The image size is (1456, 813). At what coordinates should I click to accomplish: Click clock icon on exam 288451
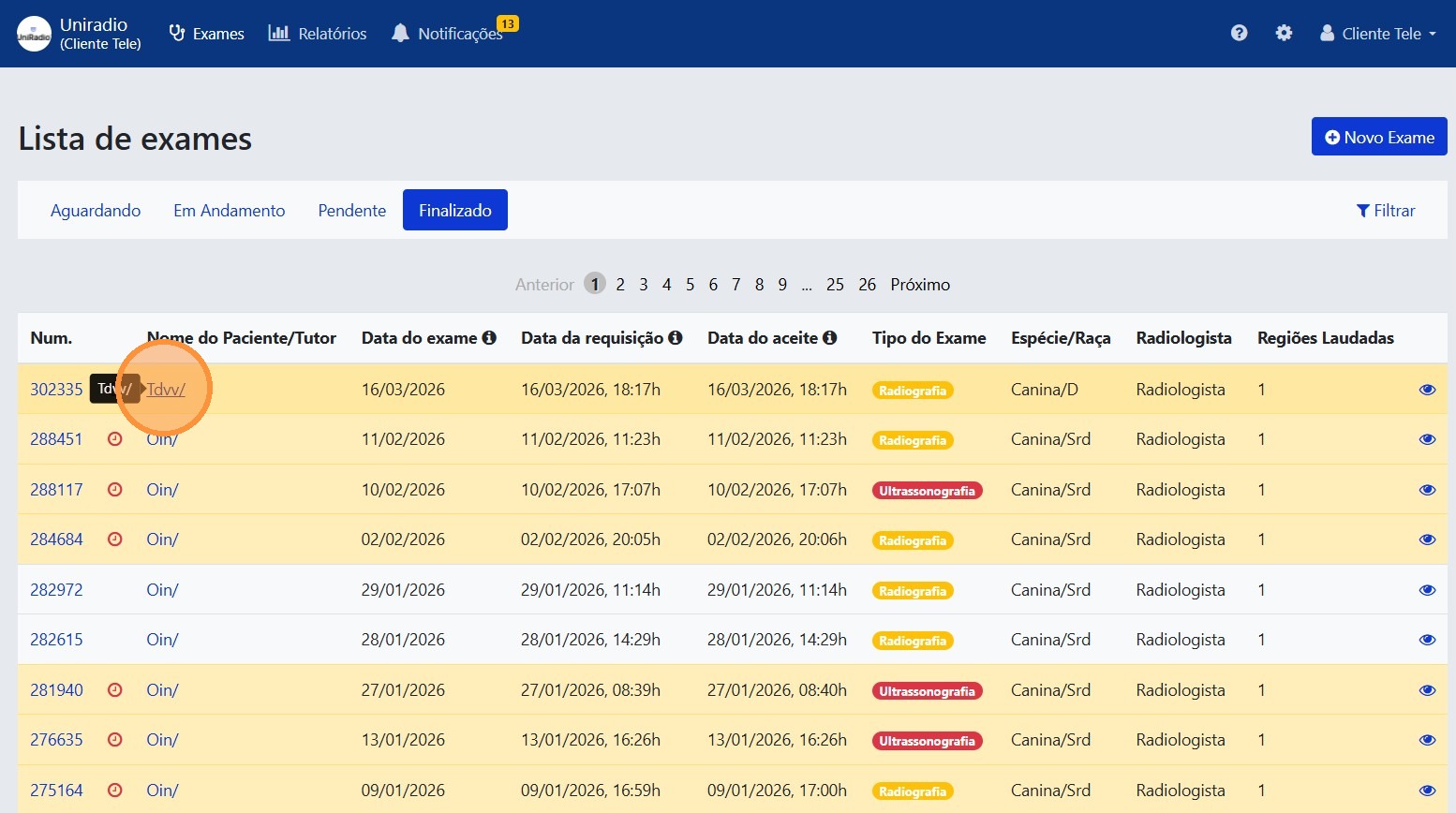point(115,439)
